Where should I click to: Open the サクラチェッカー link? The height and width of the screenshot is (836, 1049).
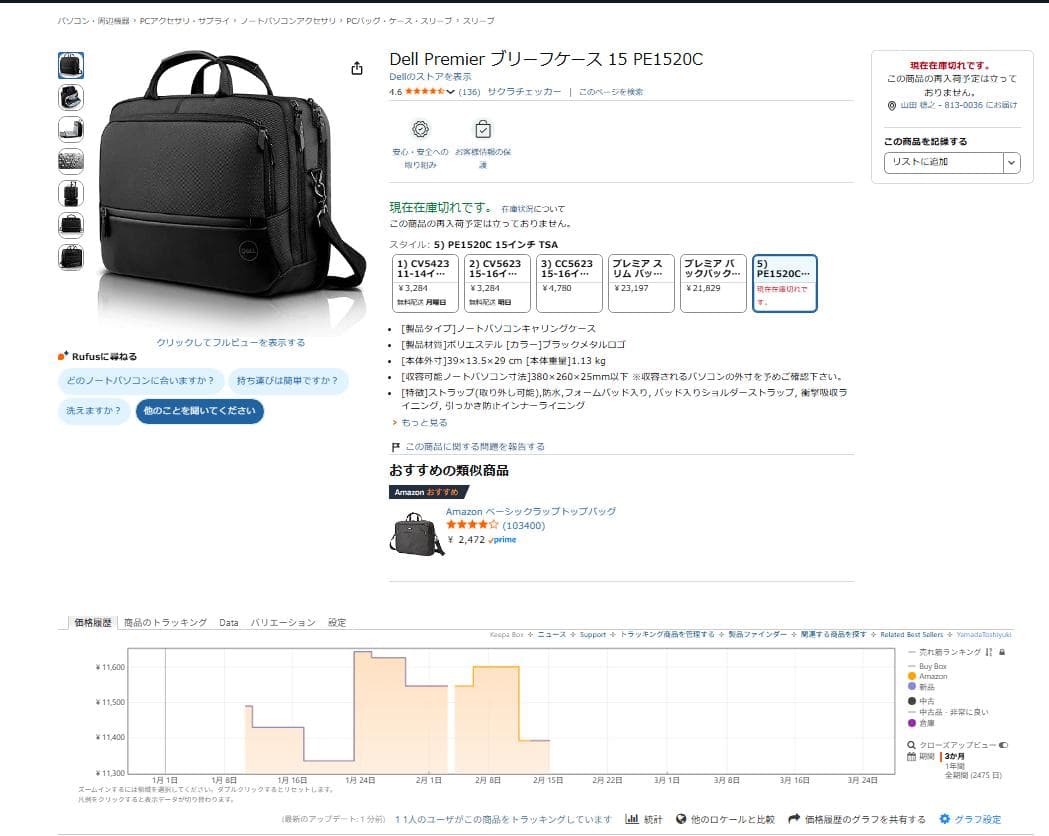click(x=524, y=92)
